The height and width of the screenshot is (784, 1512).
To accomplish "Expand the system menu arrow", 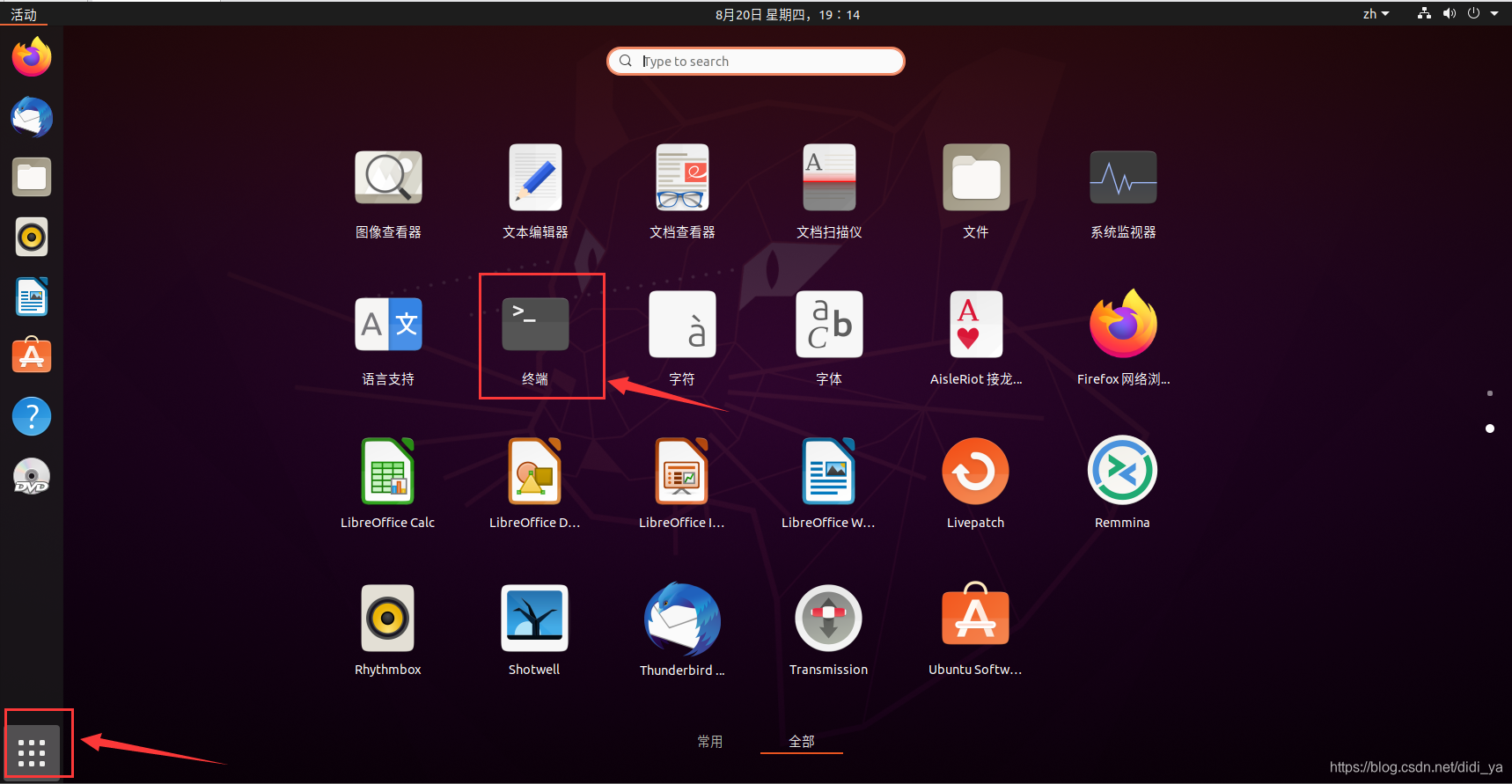I will tap(1494, 13).
